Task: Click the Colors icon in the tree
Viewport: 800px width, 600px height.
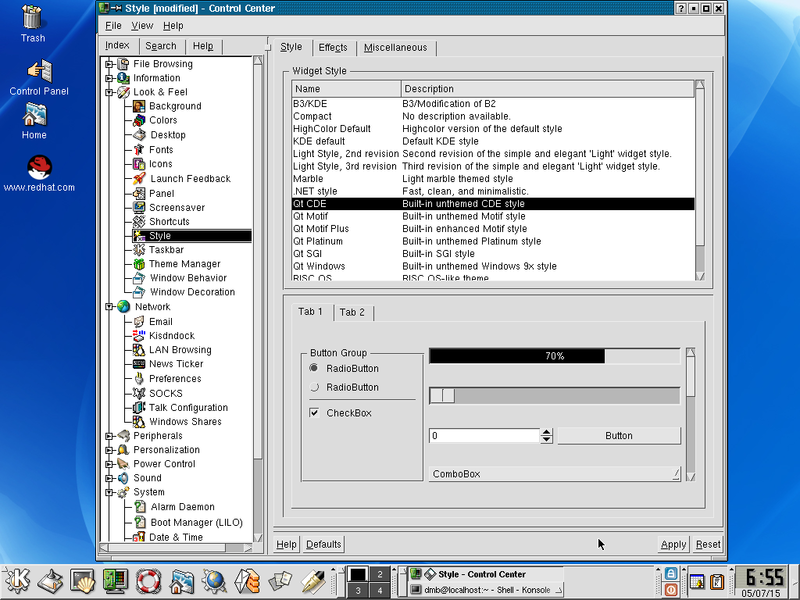Action: (x=139, y=120)
